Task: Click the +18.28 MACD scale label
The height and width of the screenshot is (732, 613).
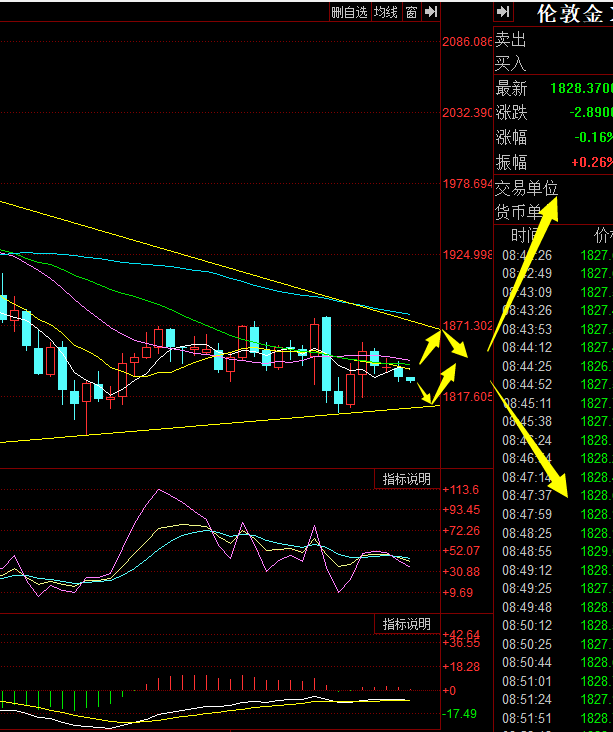Action: click(461, 667)
